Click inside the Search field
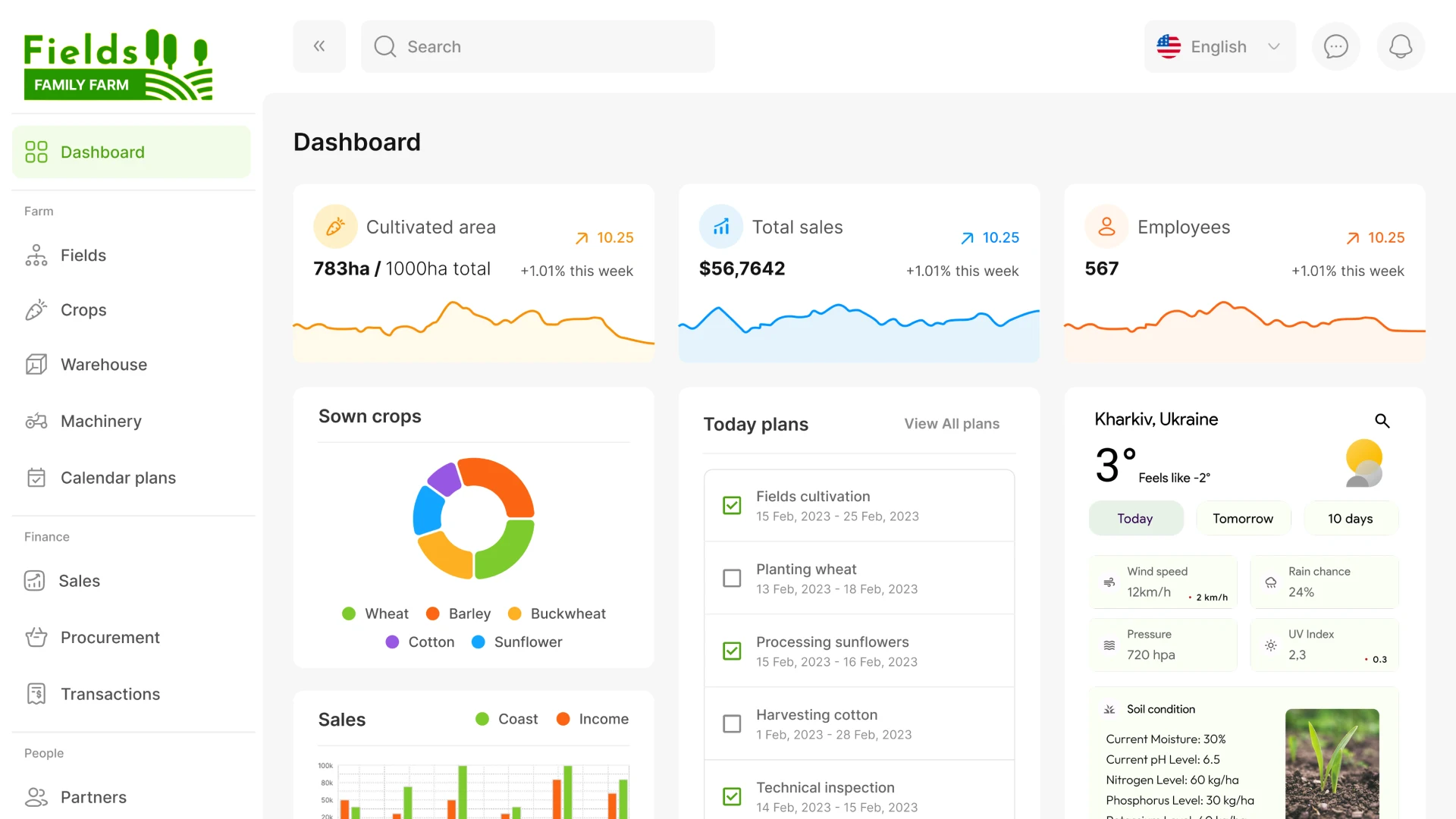 point(538,46)
